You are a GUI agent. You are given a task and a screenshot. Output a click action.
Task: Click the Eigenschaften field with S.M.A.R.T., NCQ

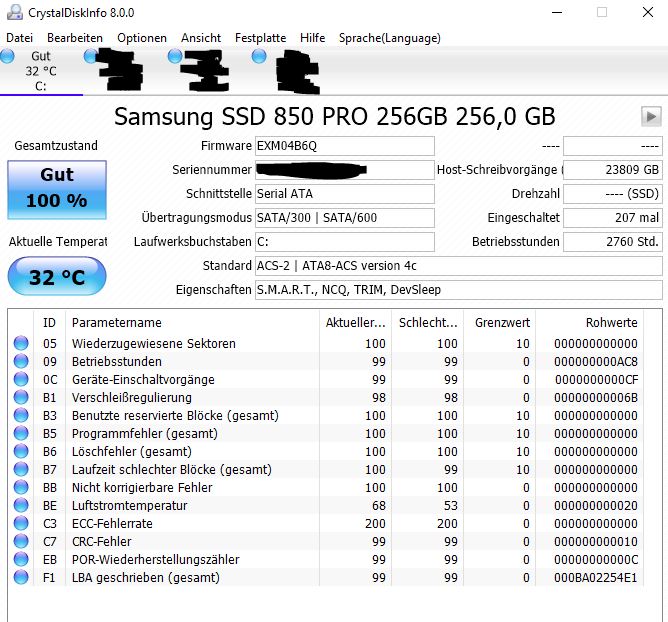(x=459, y=290)
